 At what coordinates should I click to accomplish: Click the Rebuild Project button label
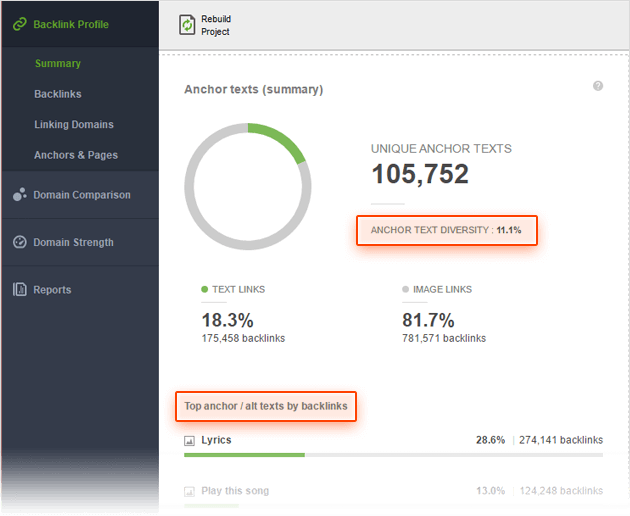(216, 25)
